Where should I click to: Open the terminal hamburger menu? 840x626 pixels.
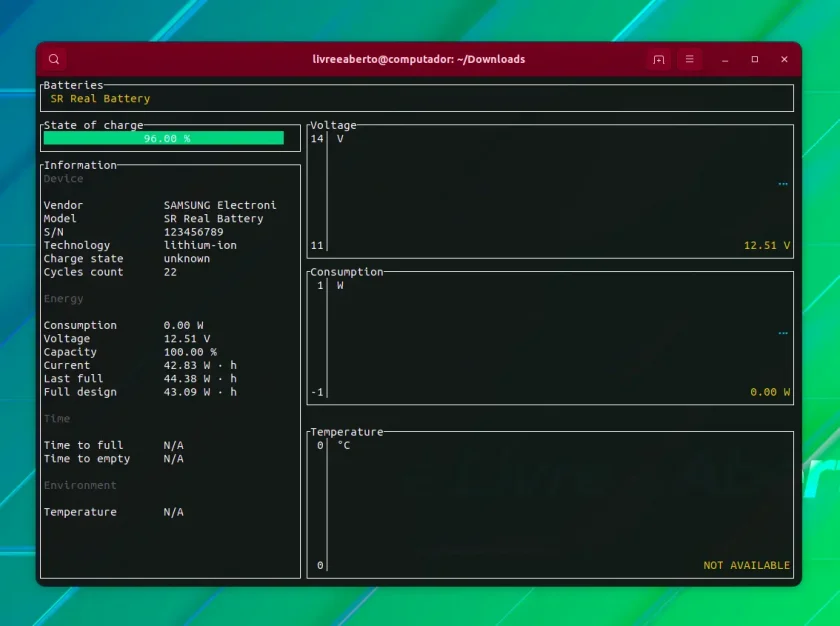coord(689,59)
